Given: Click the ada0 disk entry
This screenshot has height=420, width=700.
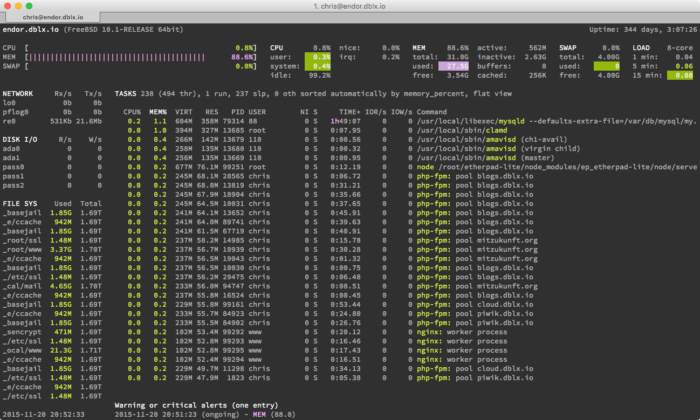Looking at the screenshot, I should (x=11, y=147).
